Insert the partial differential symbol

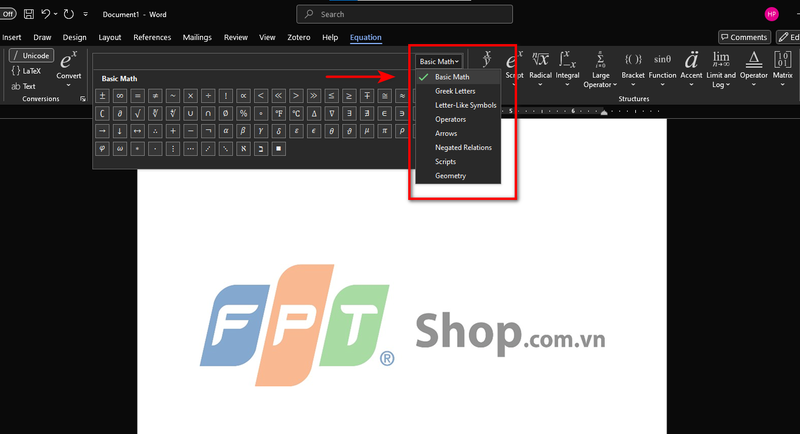(x=120, y=113)
